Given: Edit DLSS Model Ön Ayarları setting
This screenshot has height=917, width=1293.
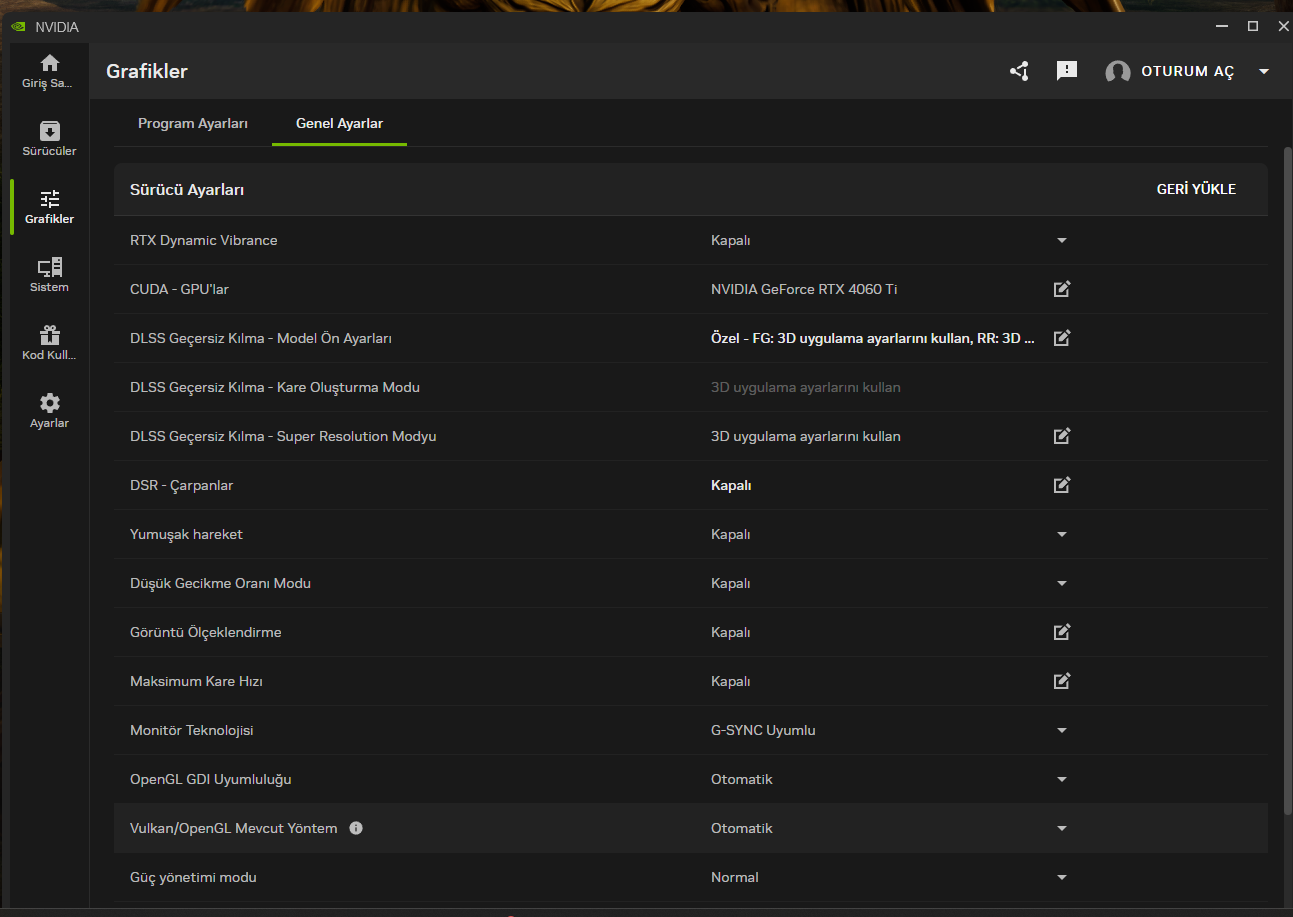Looking at the screenshot, I should click(1062, 338).
